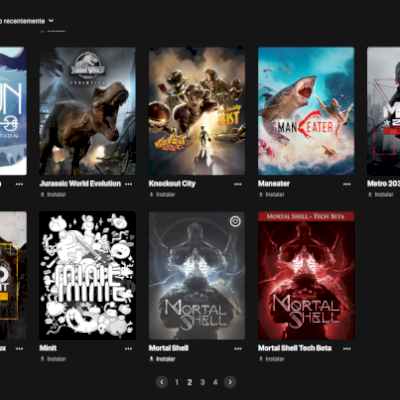Open options menu for Minit
This screenshot has width=400, height=400.
128,349
